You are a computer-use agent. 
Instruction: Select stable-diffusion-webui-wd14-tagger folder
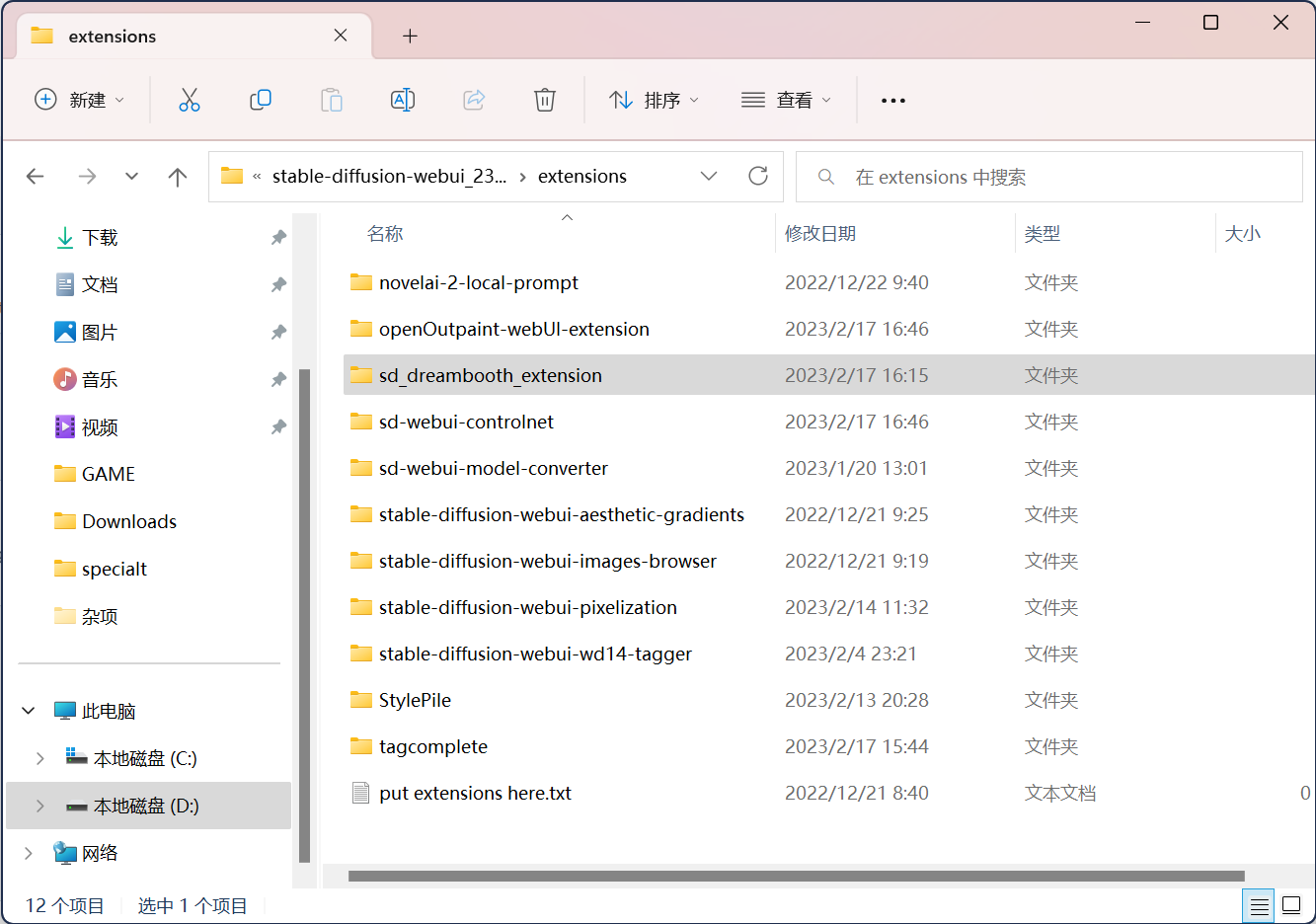536,654
